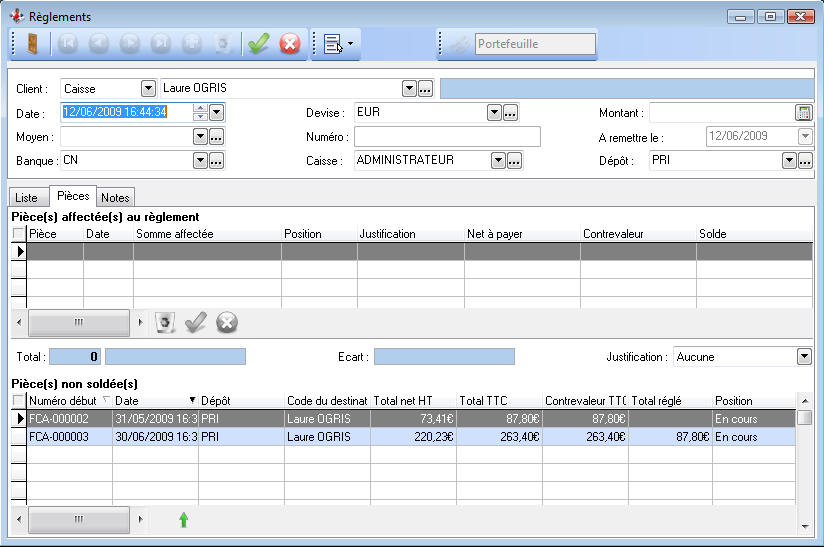The height and width of the screenshot is (547, 824).
Task: Sort unsettled pieces by Date column
Action: [x=155, y=401]
